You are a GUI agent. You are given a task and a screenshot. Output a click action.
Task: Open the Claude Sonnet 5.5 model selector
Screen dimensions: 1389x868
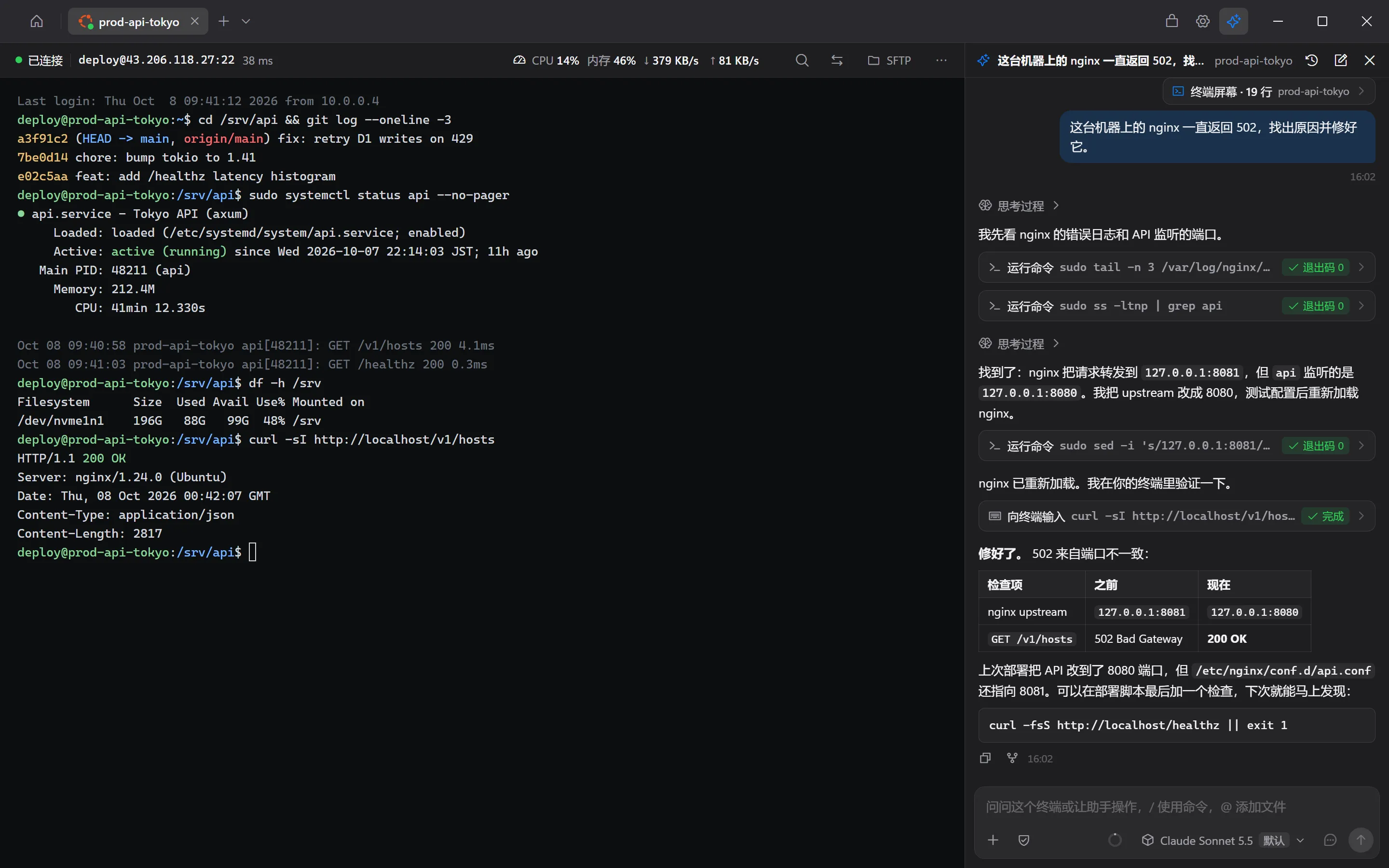1223,840
